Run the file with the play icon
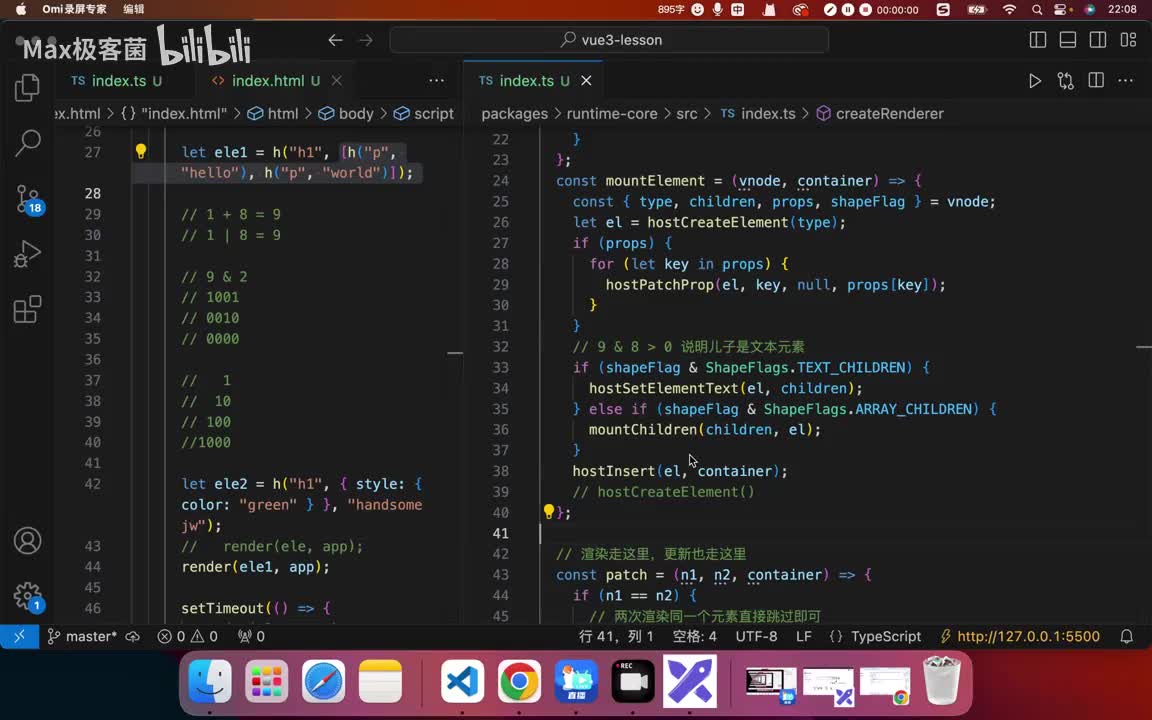This screenshot has height=720, width=1152. click(1034, 81)
